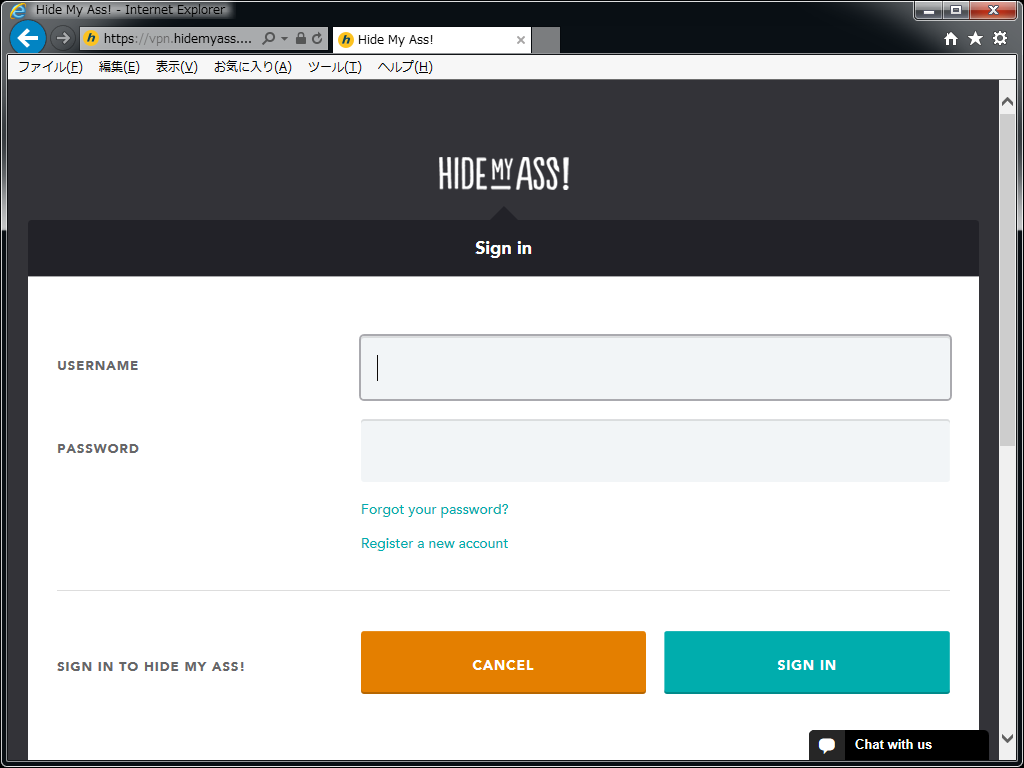Refresh the page with reload icon
The height and width of the screenshot is (768, 1024).
coord(317,39)
